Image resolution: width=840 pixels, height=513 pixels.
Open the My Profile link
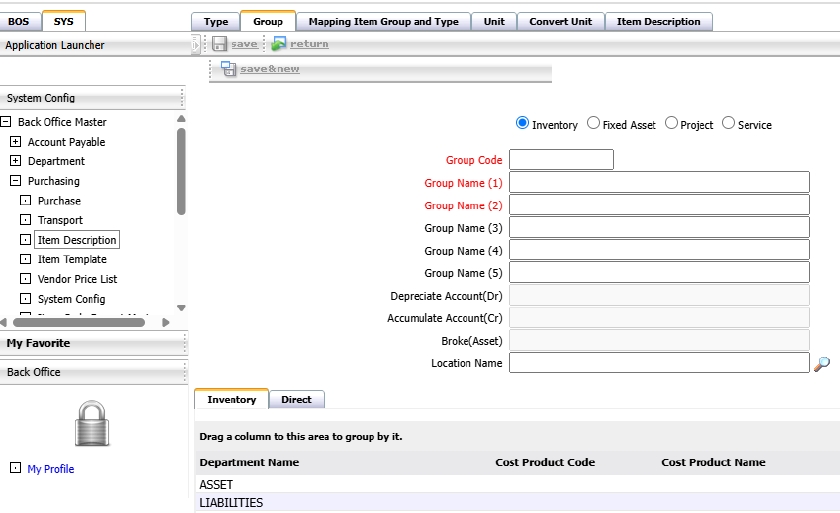click(x=51, y=469)
